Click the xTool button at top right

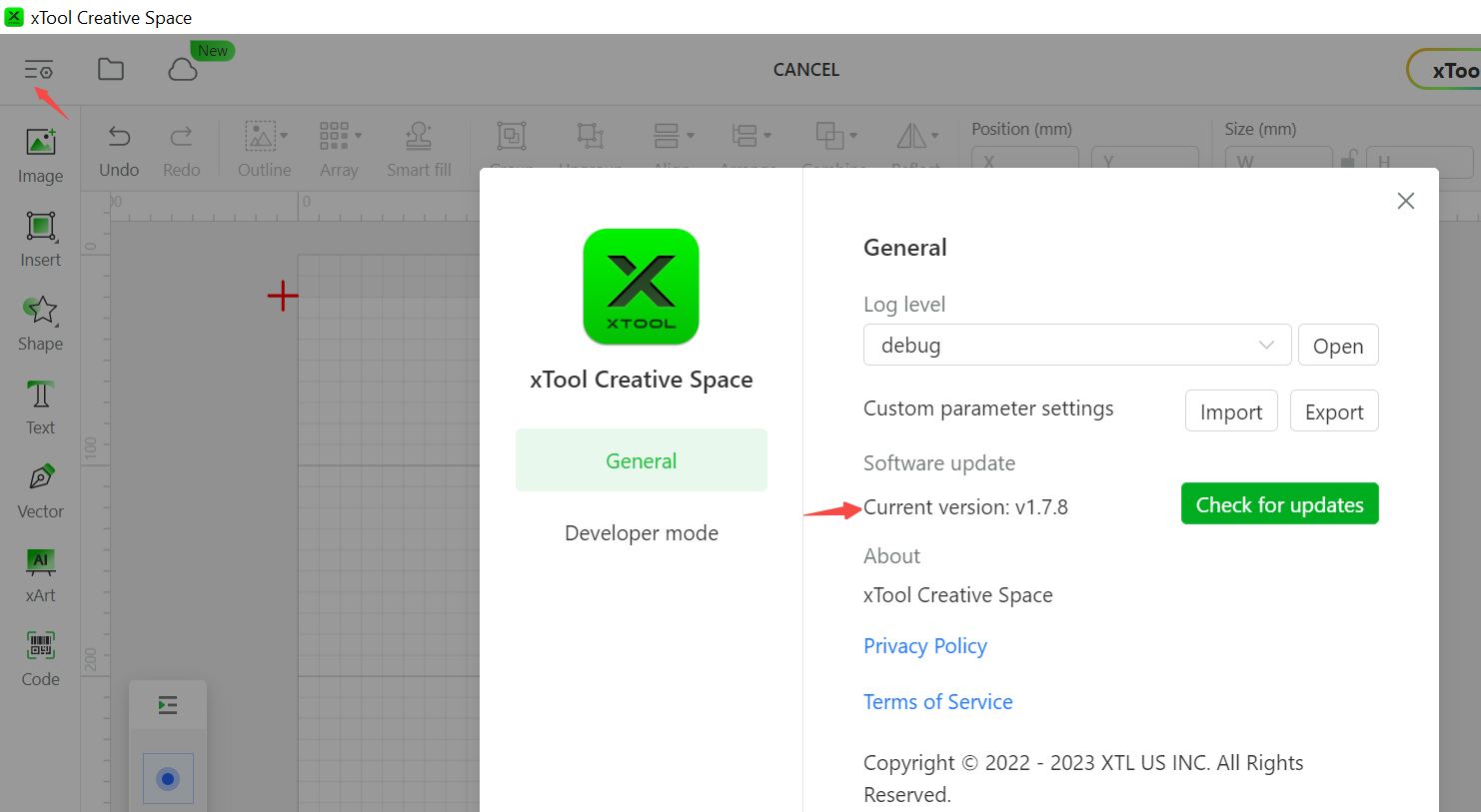click(1446, 70)
